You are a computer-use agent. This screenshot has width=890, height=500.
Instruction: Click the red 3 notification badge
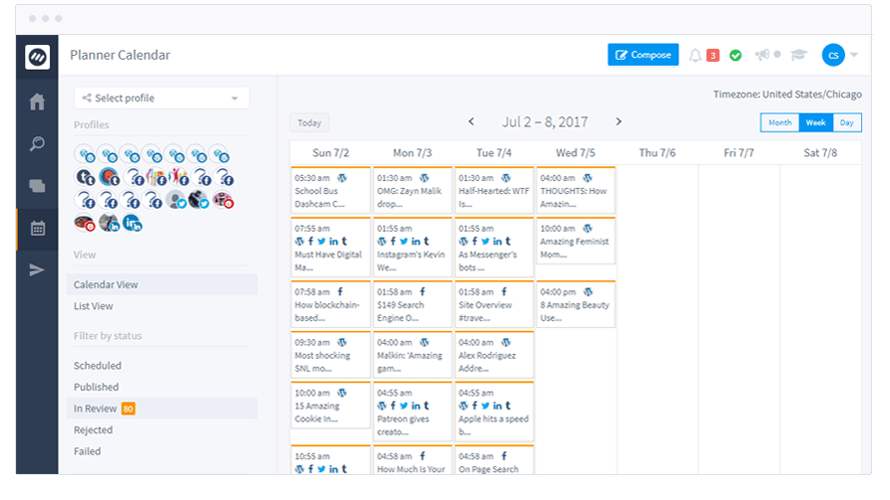[x=713, y=55]
